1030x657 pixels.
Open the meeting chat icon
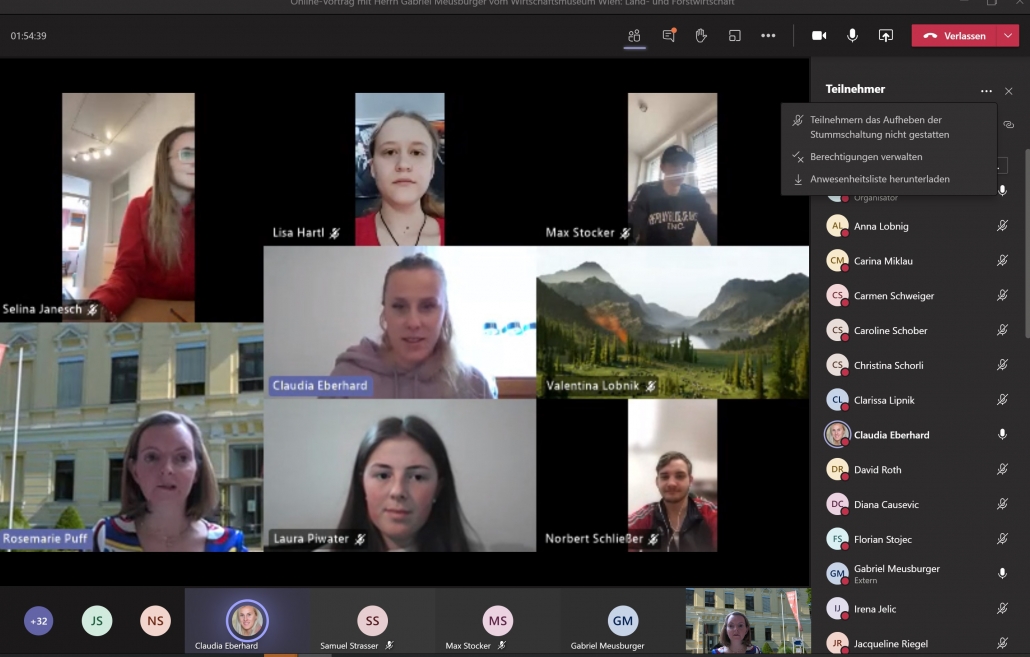pyautogui.click(x=668, y=36)
